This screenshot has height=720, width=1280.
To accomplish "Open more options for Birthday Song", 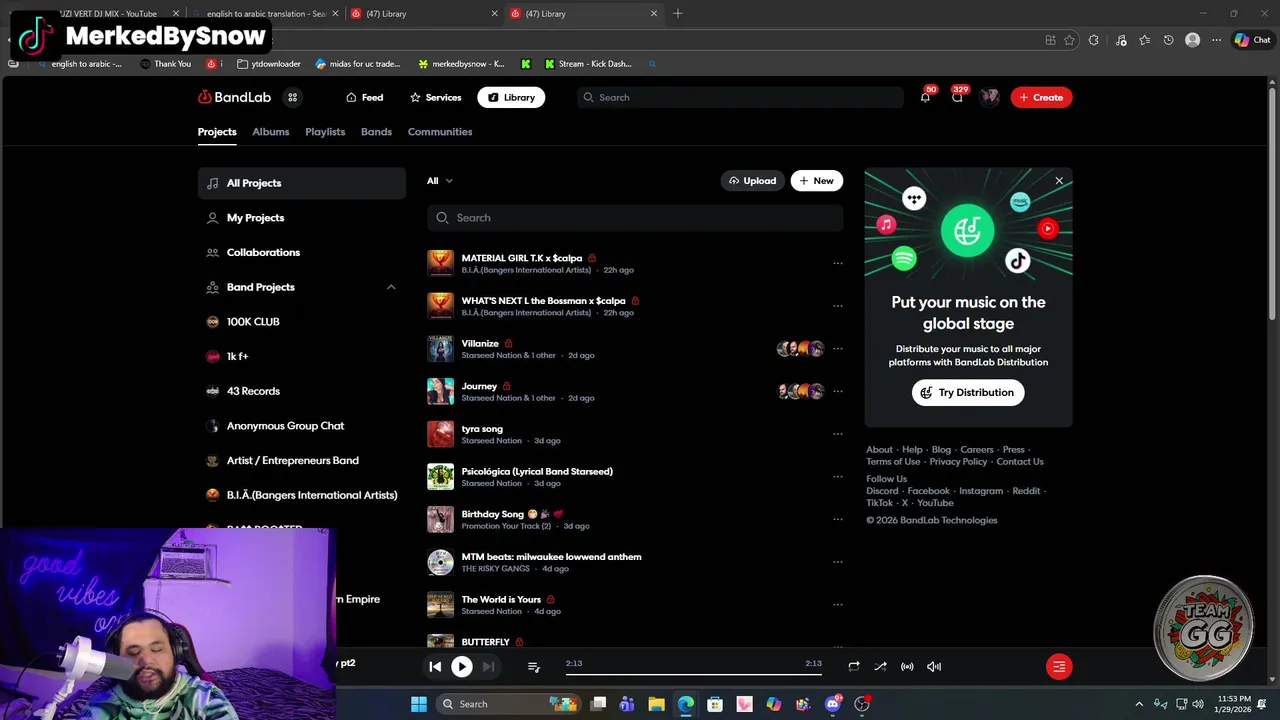I will (838, 519).
